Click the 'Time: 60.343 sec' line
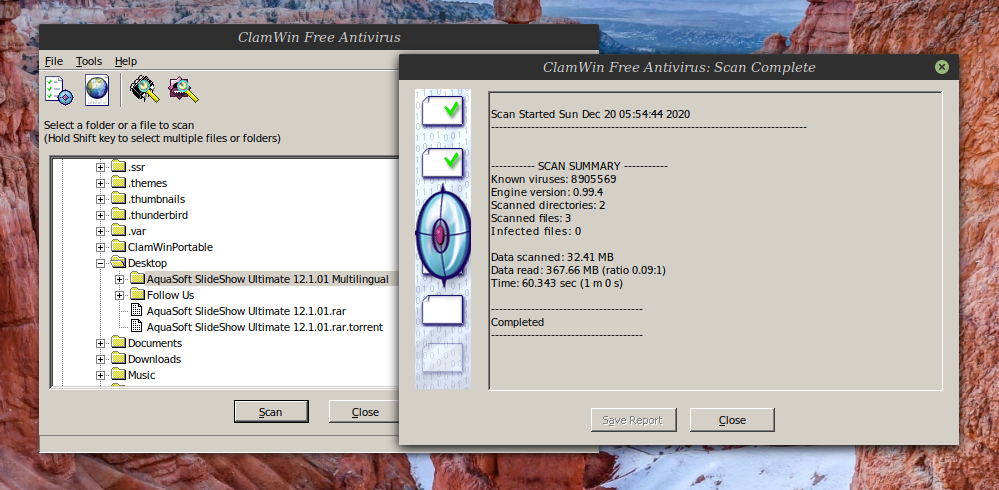The height and width of the screenshot is (490, 999). pos(557,283)
